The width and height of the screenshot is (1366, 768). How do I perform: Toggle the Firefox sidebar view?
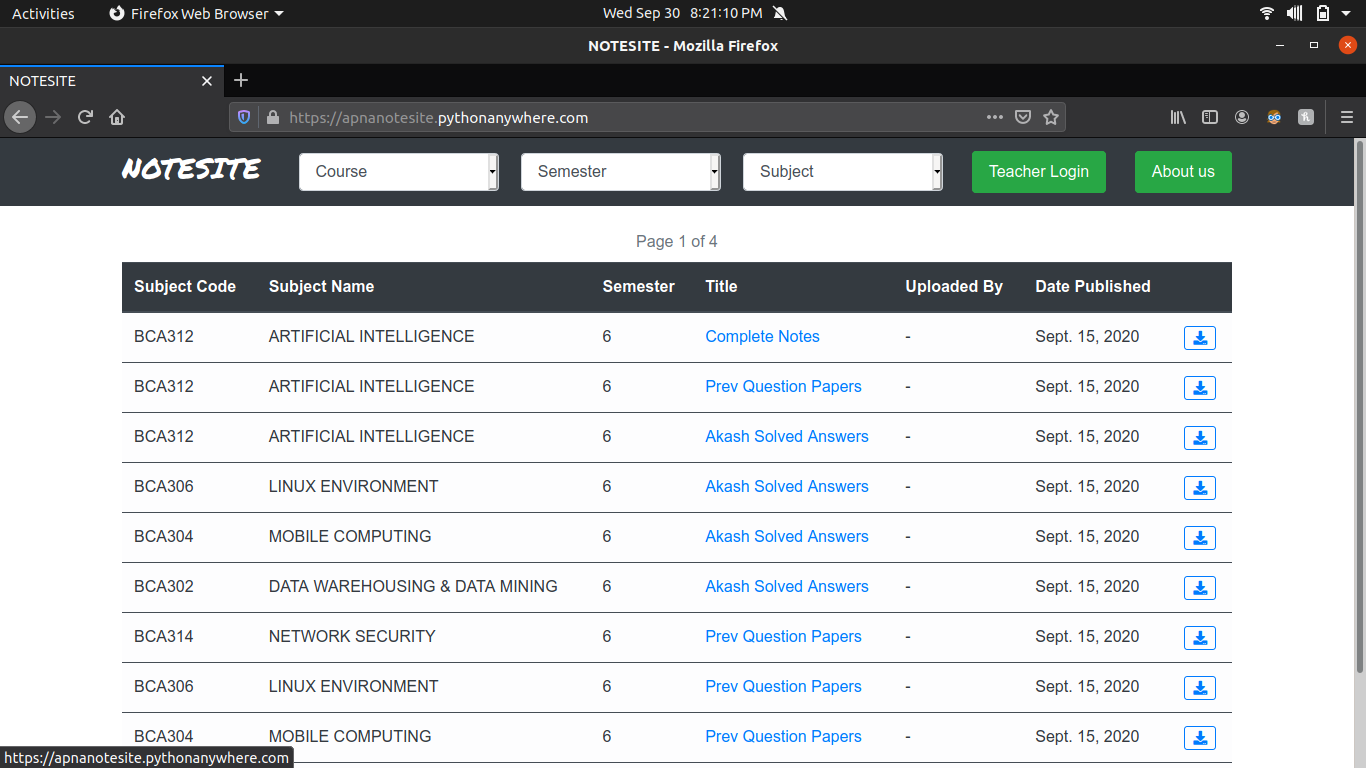[1210, 117]
